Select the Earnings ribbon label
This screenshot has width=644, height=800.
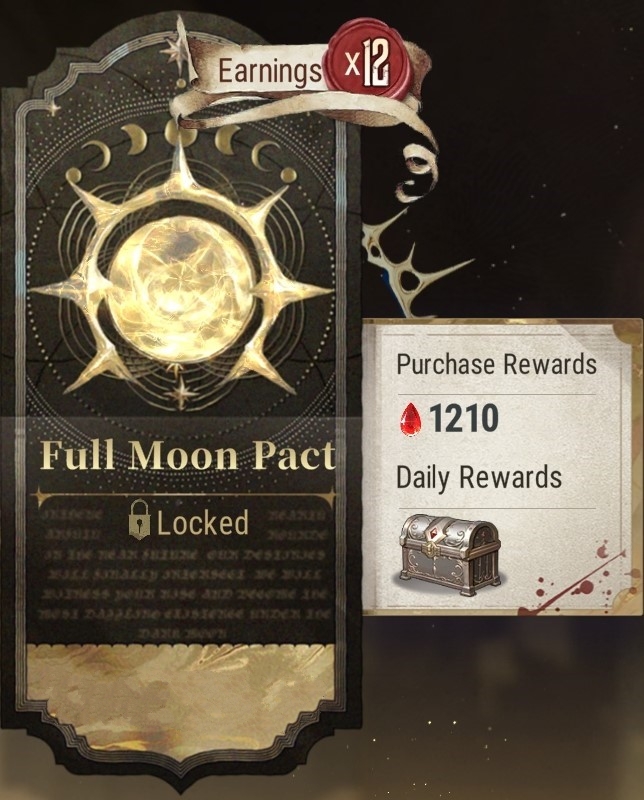coord(270,70)
